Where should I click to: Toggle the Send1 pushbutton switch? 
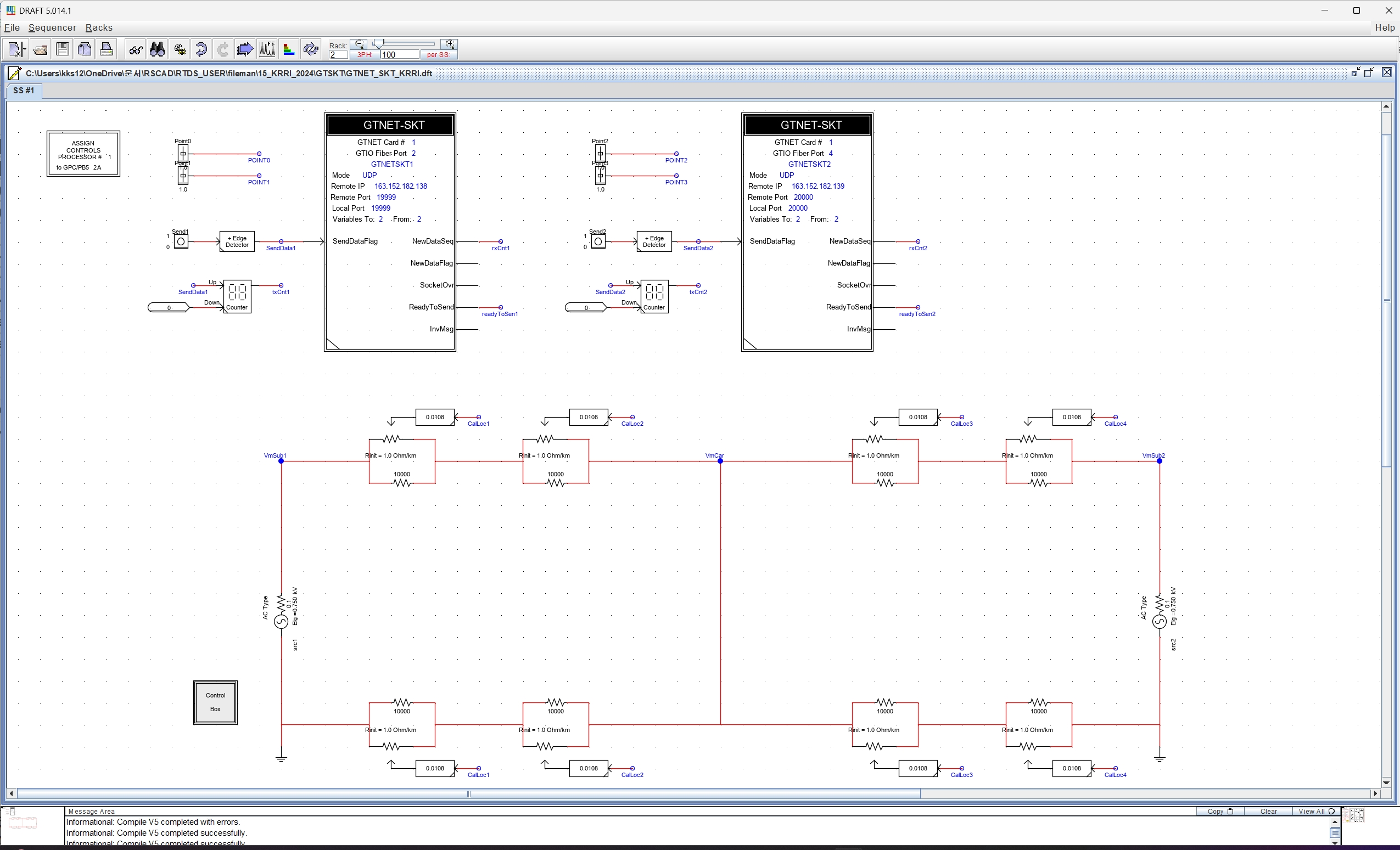(181, 241)
